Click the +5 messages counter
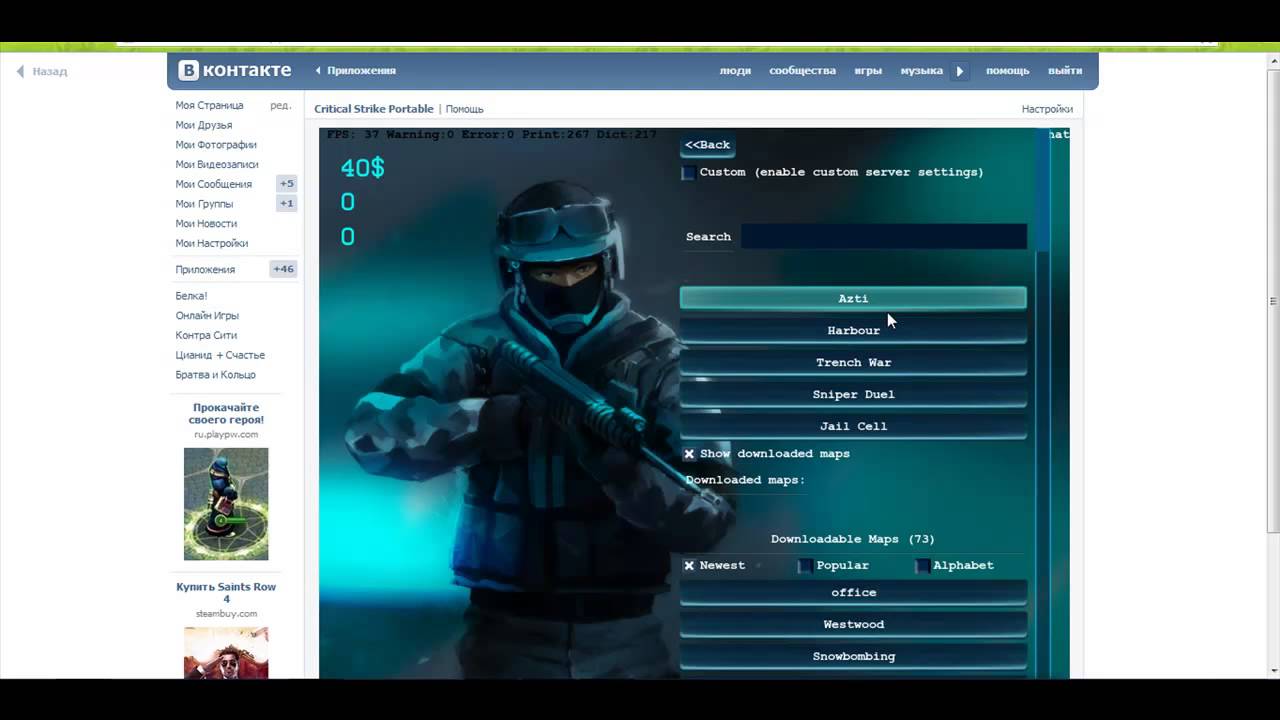 tap(287, 184)
